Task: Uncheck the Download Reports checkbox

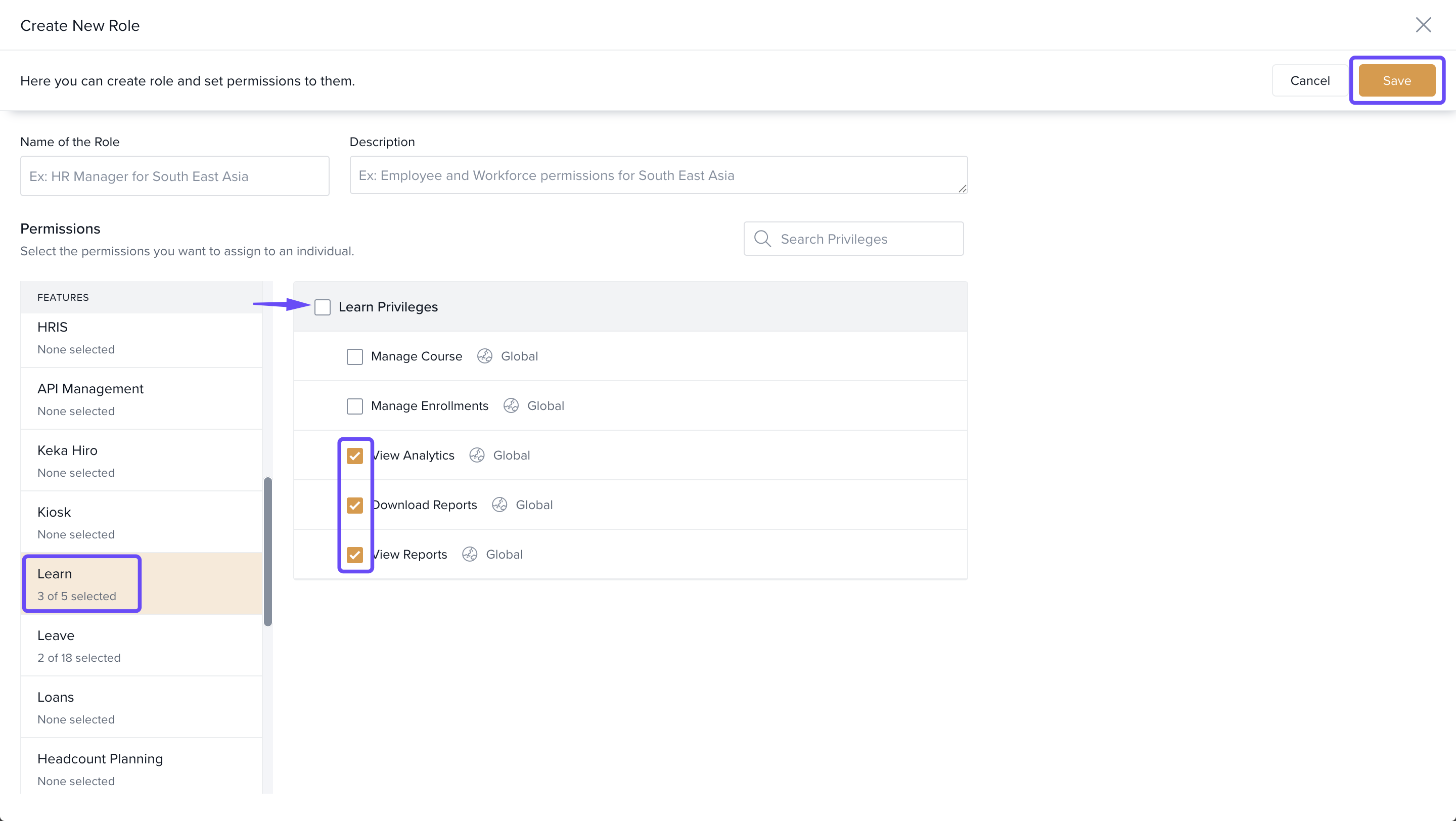Action: 354,505
